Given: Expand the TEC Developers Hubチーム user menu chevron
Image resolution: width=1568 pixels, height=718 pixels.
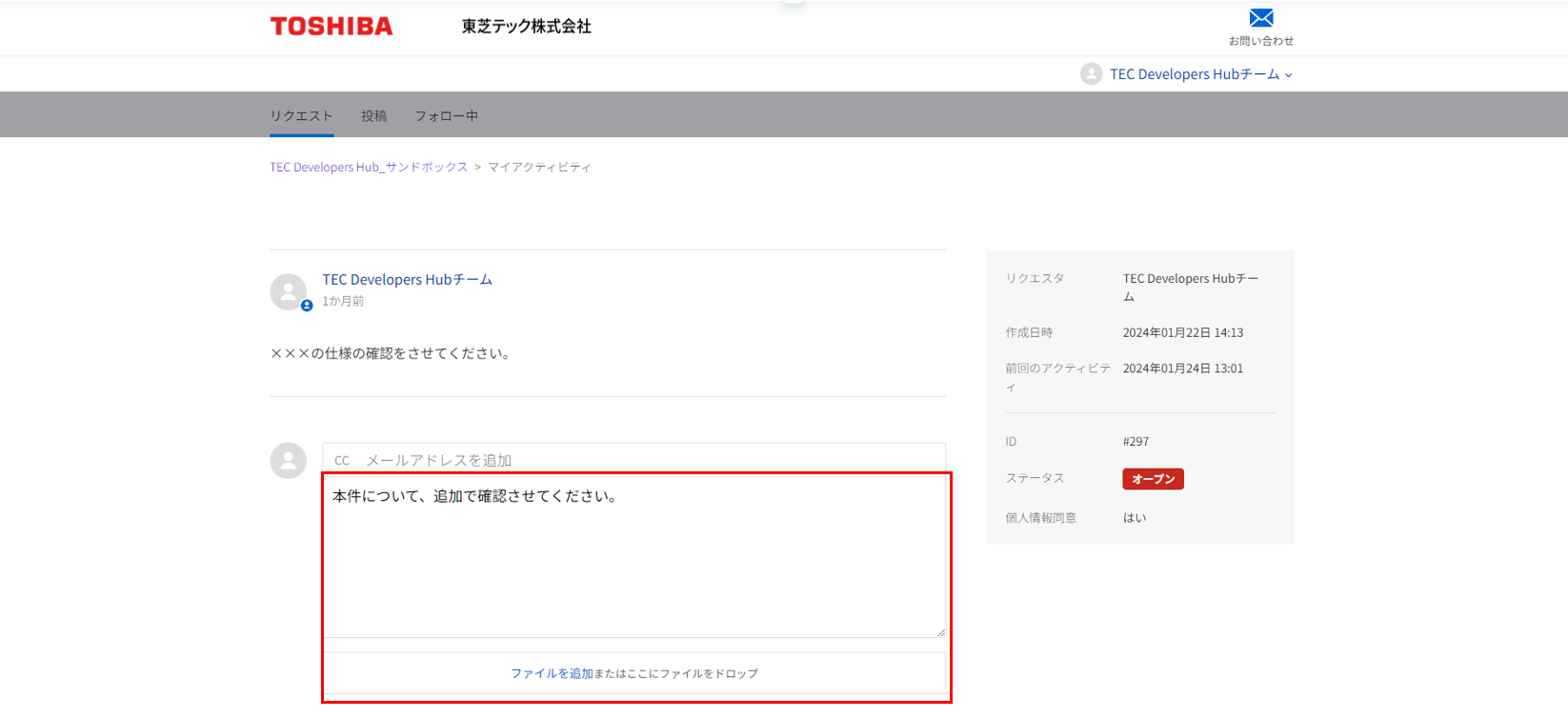Looking at the screenshot, I should click(x=1289, y=75).
